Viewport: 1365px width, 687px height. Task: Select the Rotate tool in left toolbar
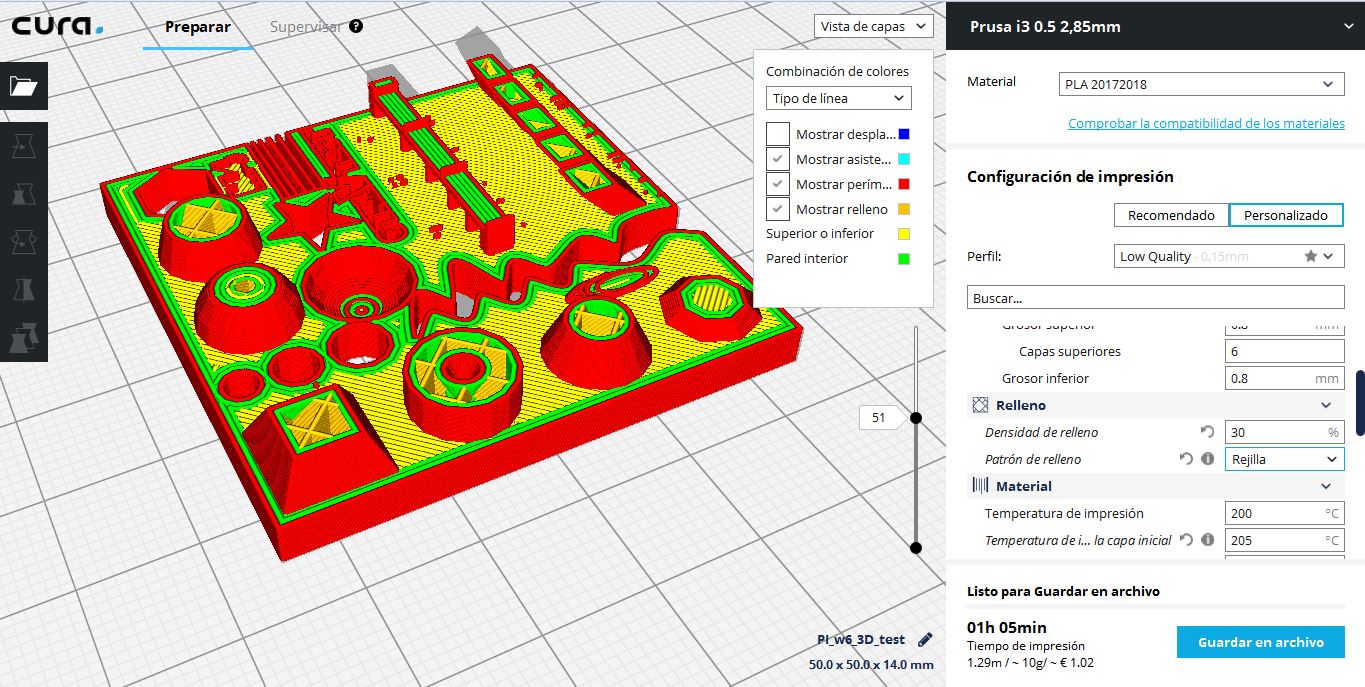pyautogui.click(x=23, y=241)
